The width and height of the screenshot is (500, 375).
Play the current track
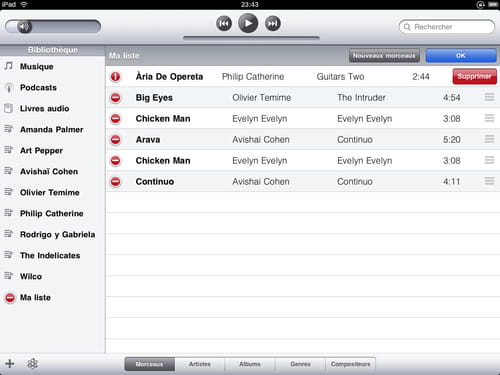248,23
